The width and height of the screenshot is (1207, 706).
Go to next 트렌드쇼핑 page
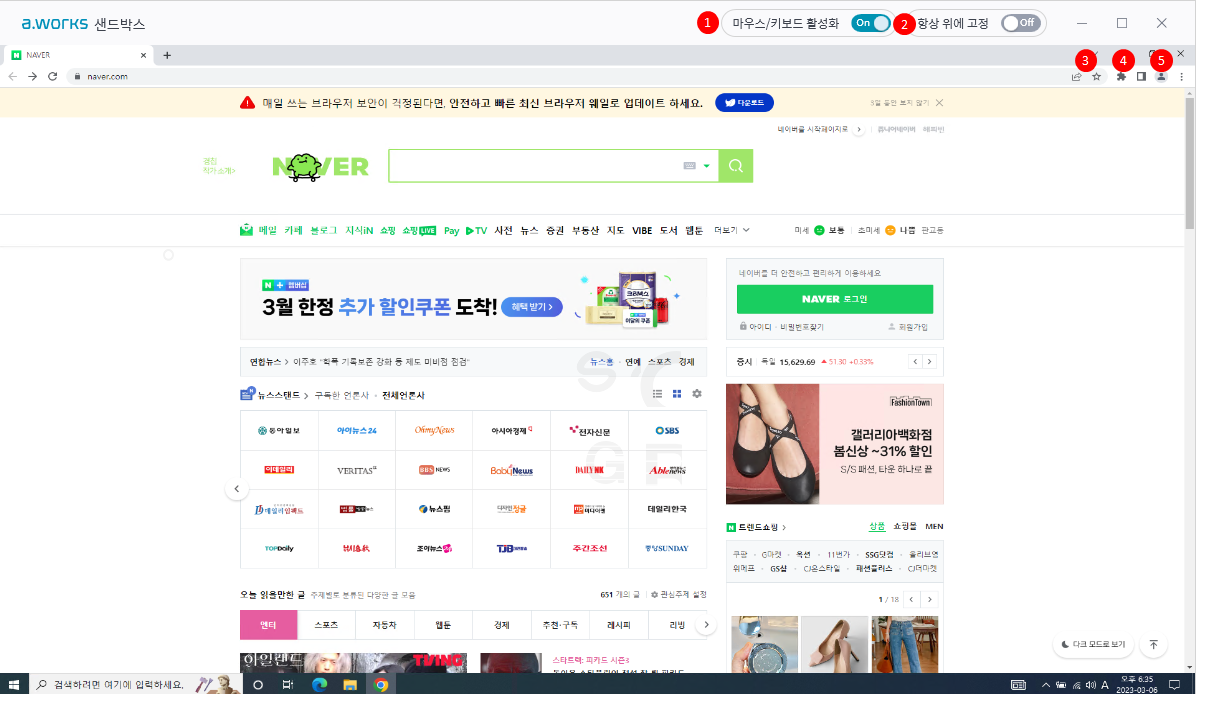[930, 599]
